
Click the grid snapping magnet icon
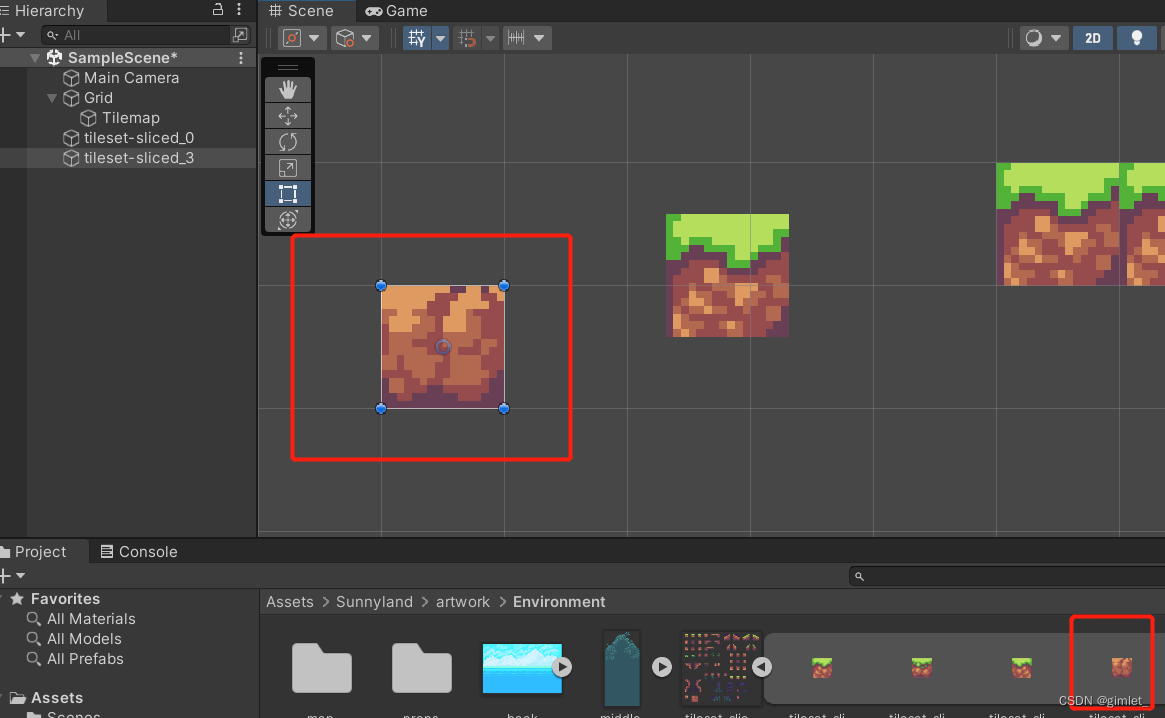click(467, 38)
